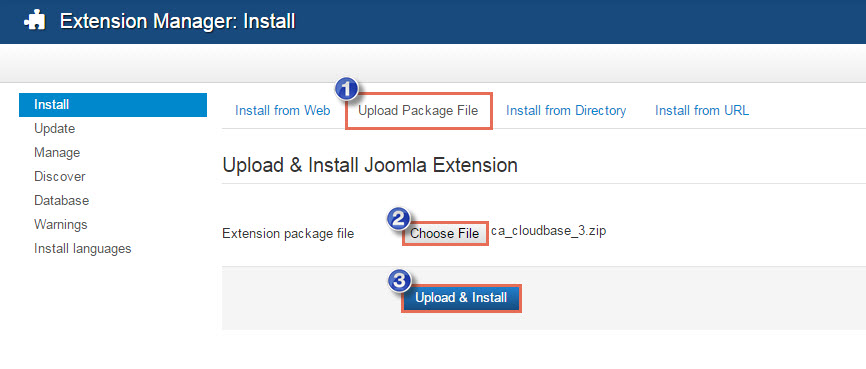The height and width of the screenshot is (369, 866).
Task: Click the ca_cloudbase_3.zip file name
Action: pos(548,231)
